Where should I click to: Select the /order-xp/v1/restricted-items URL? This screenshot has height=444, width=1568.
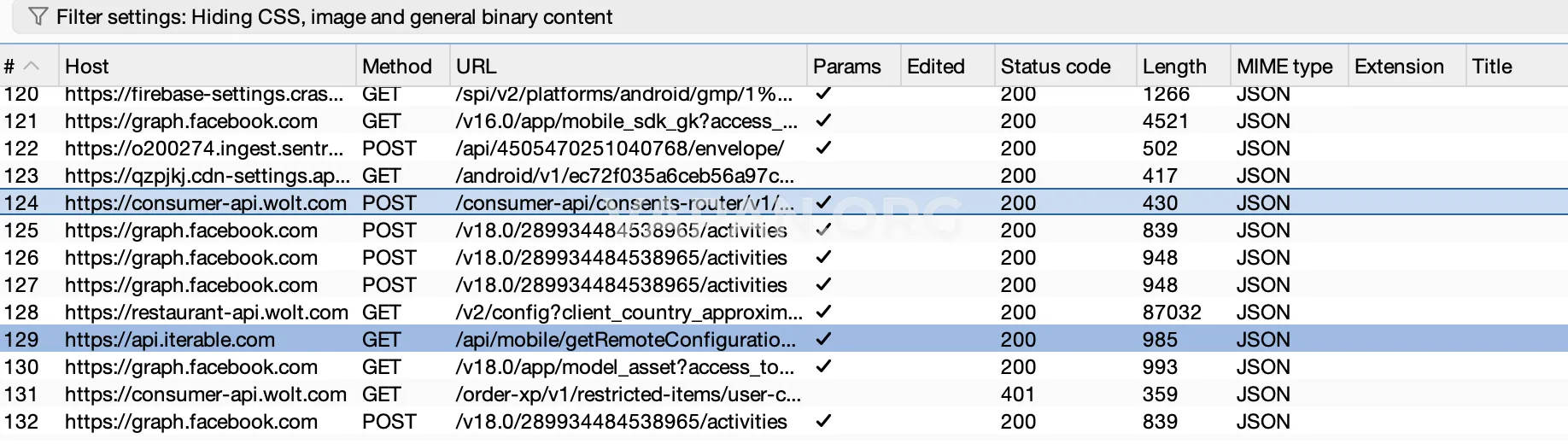coord(629,394)
